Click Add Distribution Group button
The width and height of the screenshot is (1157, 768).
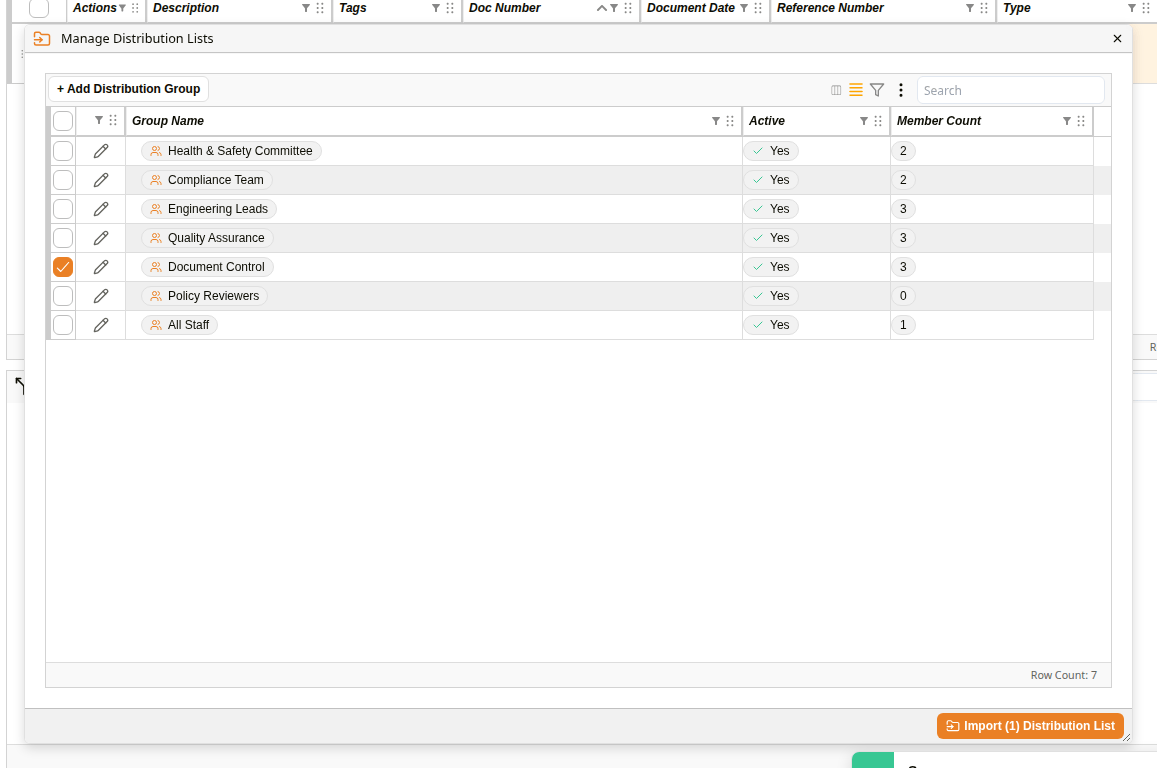pos(128,89)
